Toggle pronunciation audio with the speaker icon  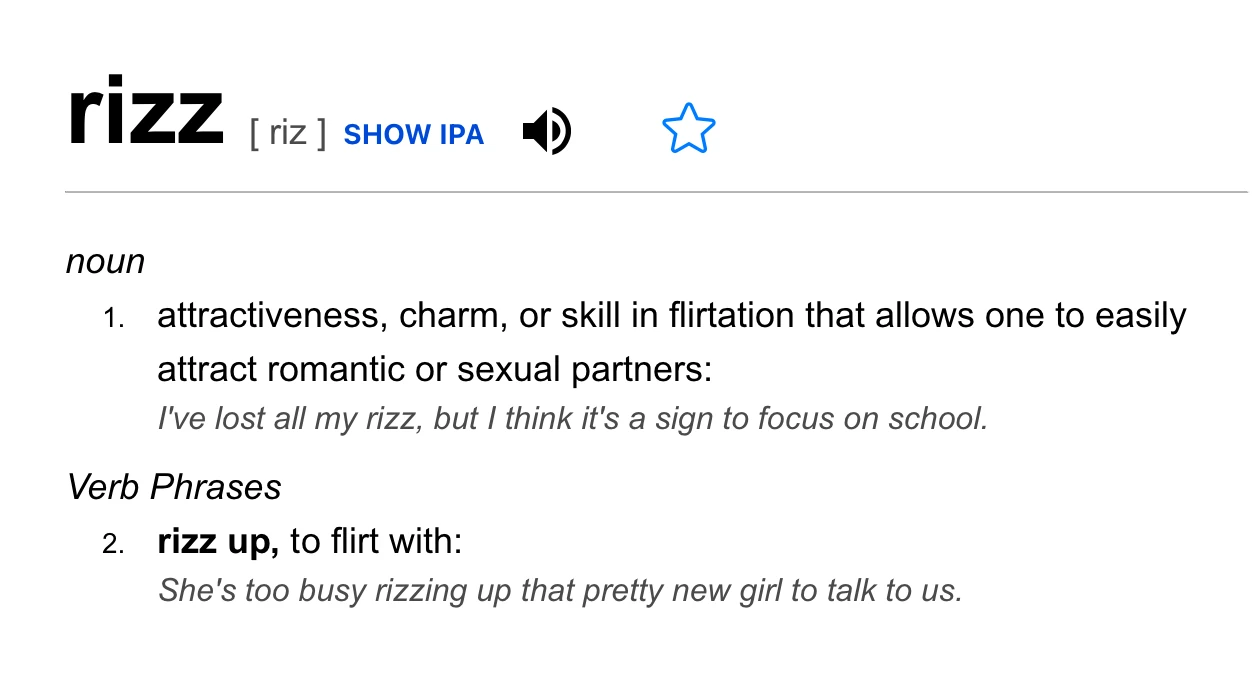(546, 131)
